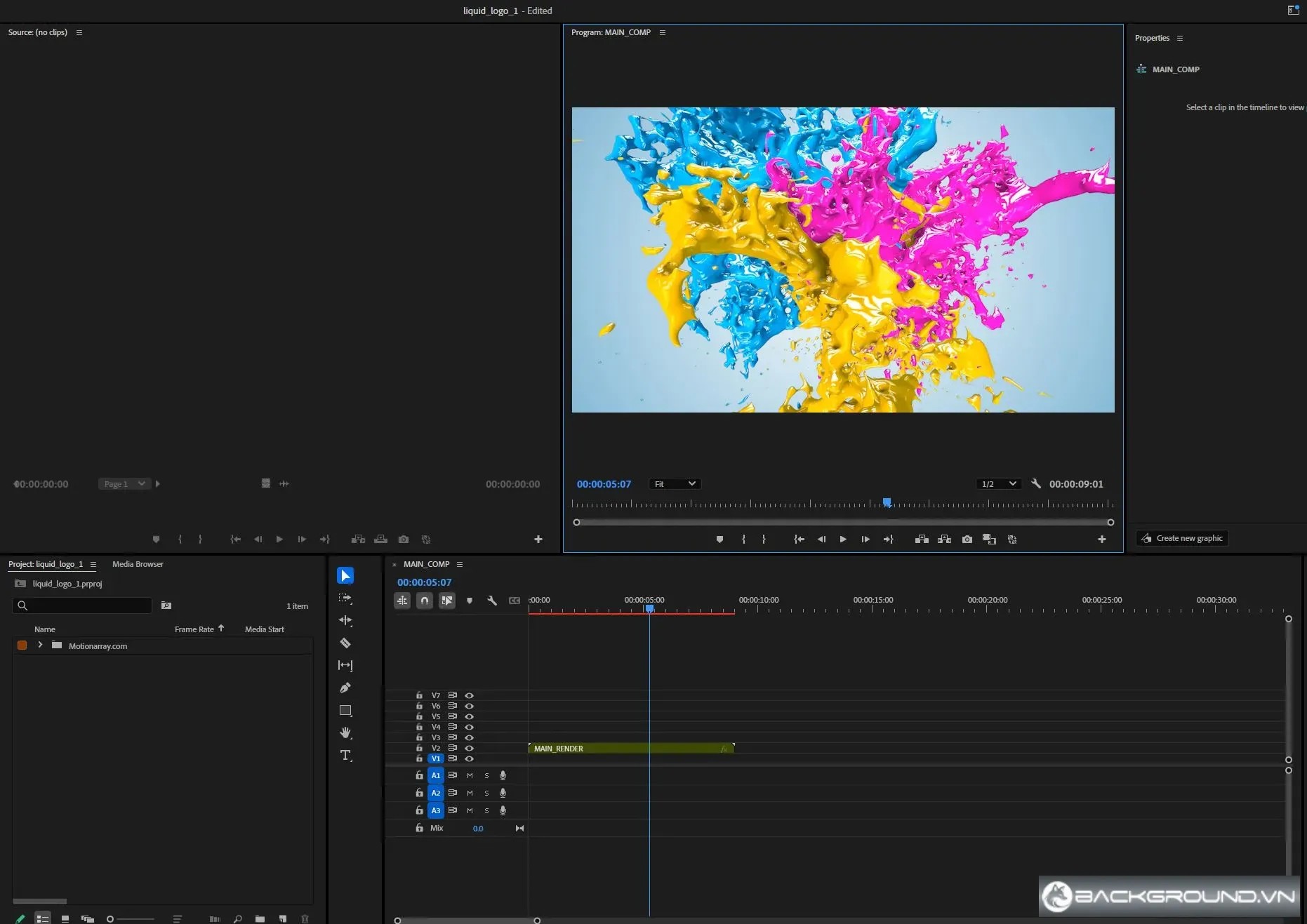The height and width of the screenshot is (924, 1307).
Task: Open Program Monitor button editor plus
Action: [x=1102, y=539]
